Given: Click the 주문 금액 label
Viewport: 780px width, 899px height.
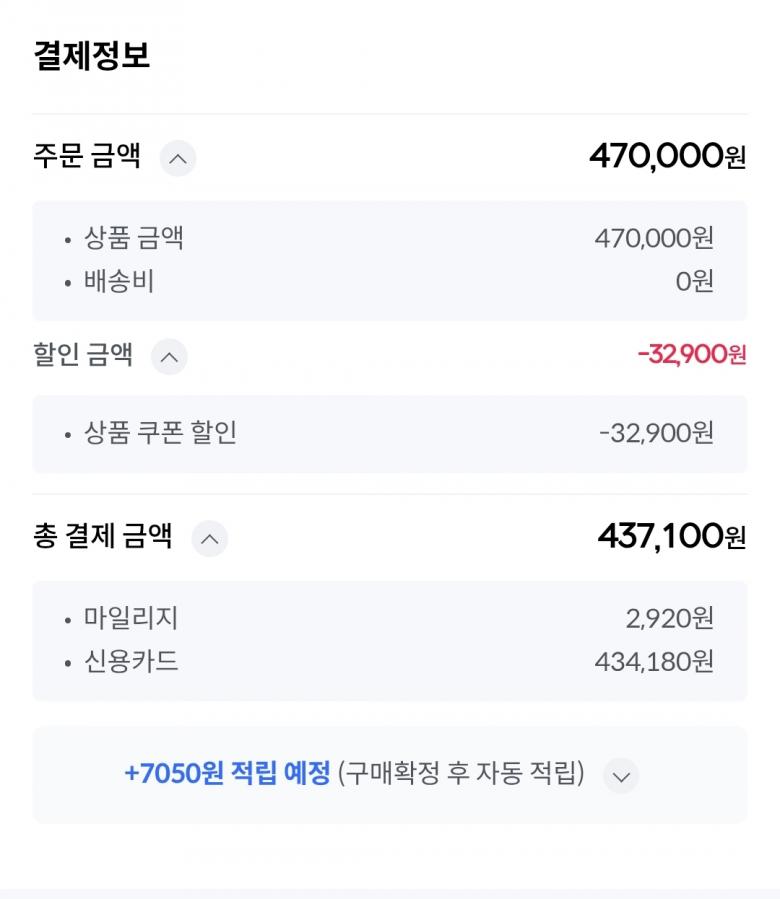Looking at the screenshot, I should coord(87,157).
